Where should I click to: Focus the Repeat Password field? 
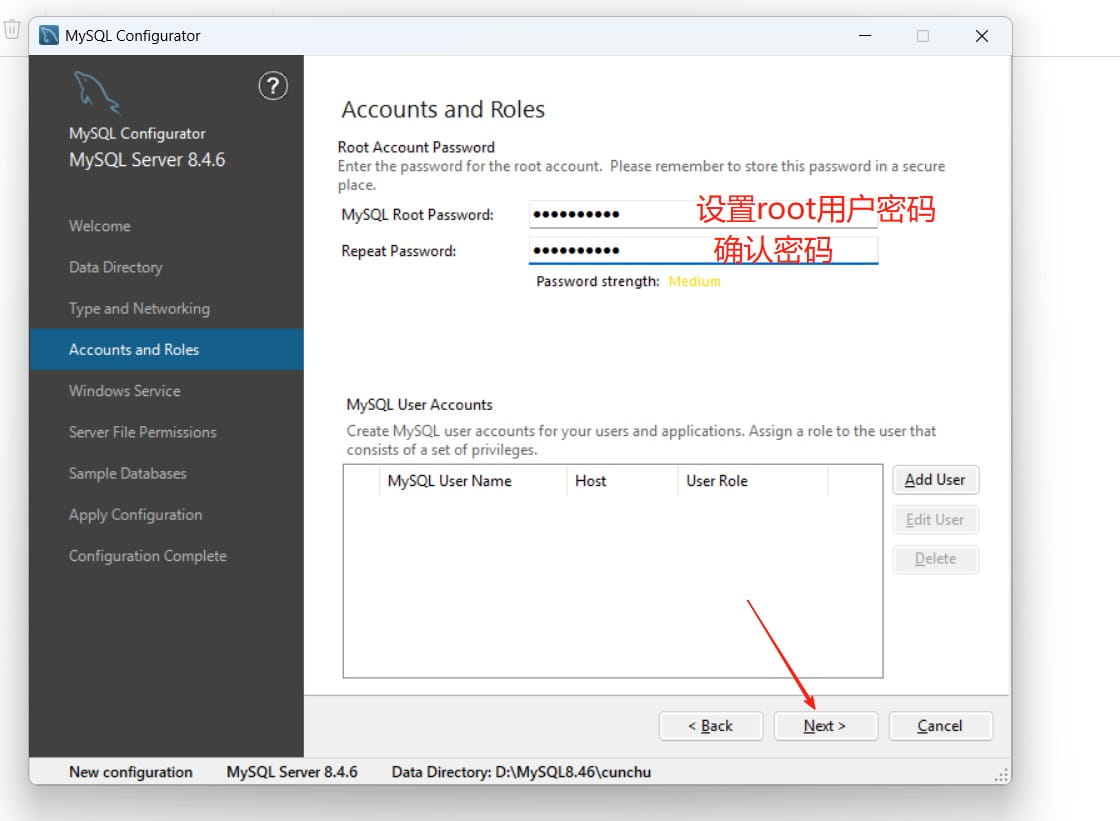click(703, 250)
